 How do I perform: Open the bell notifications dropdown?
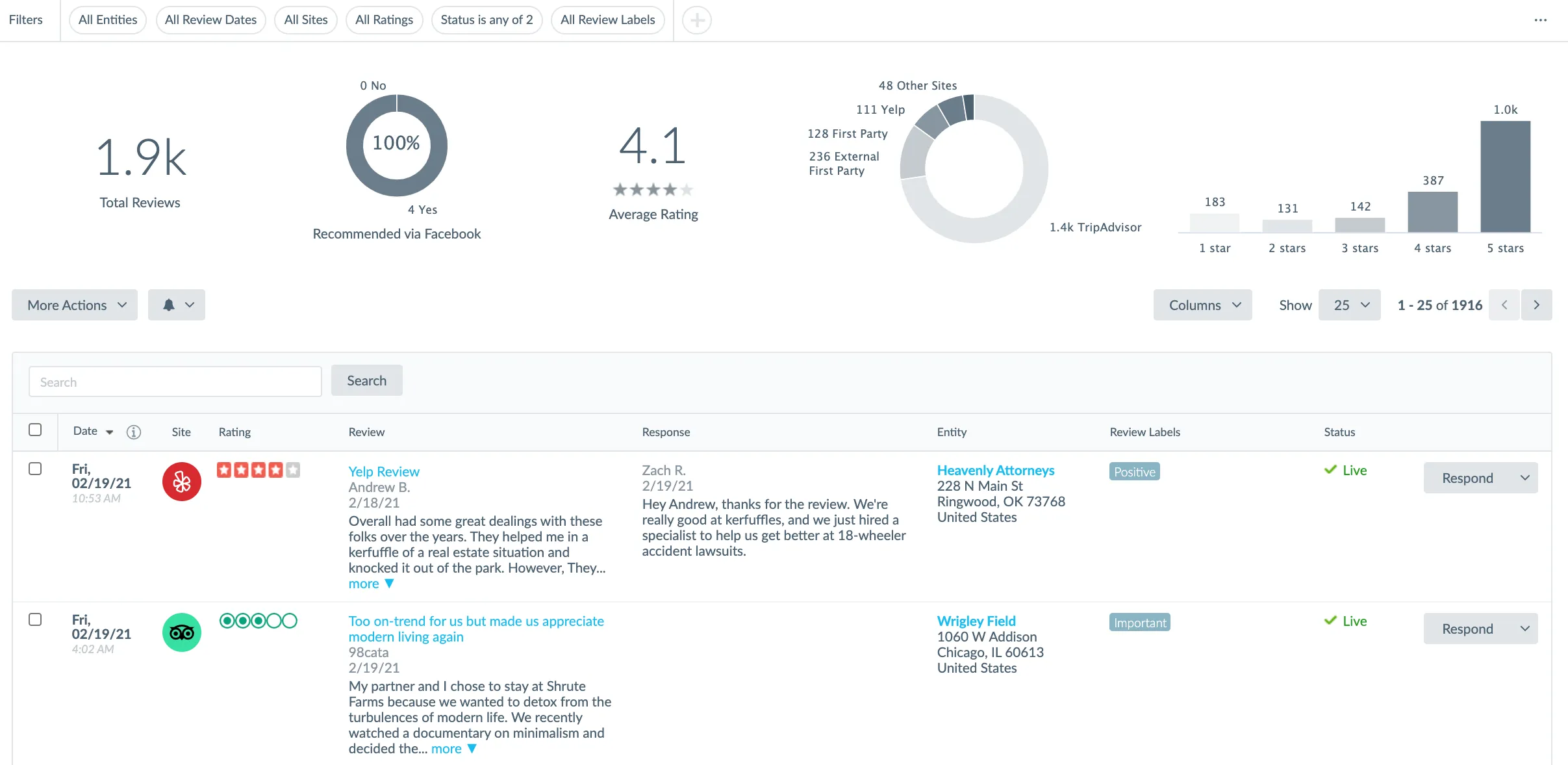[177, 305]
